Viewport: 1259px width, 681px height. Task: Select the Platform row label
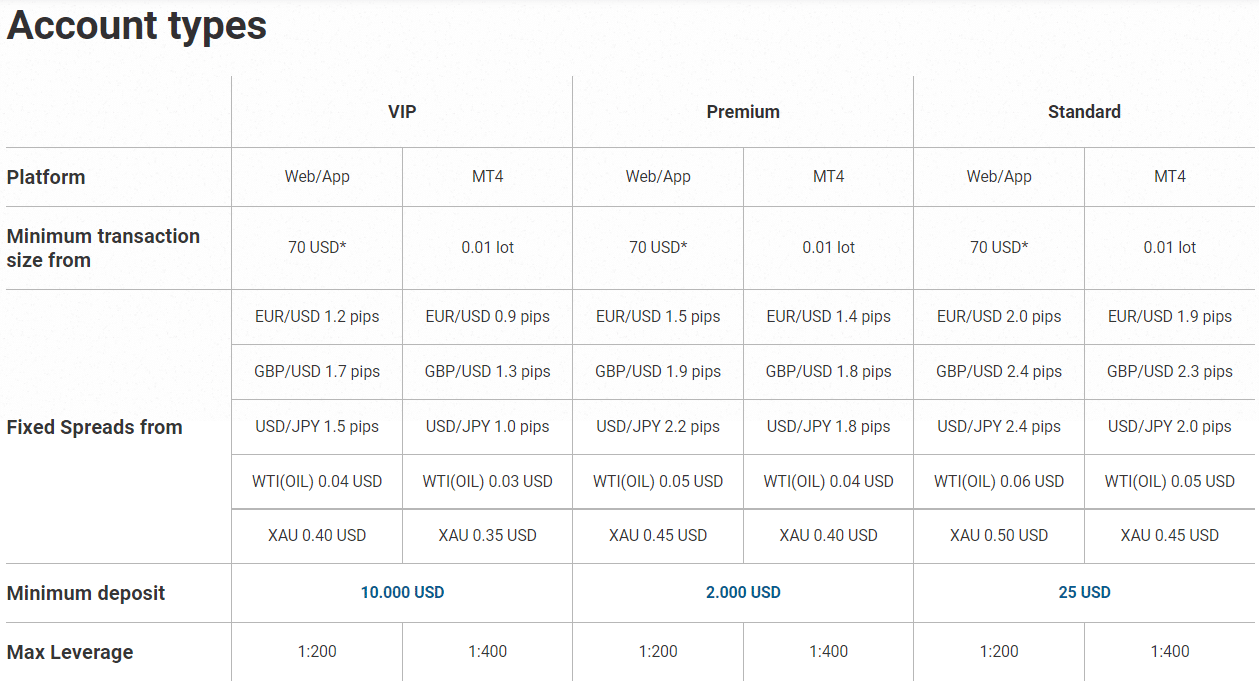(x=46, y=177)
